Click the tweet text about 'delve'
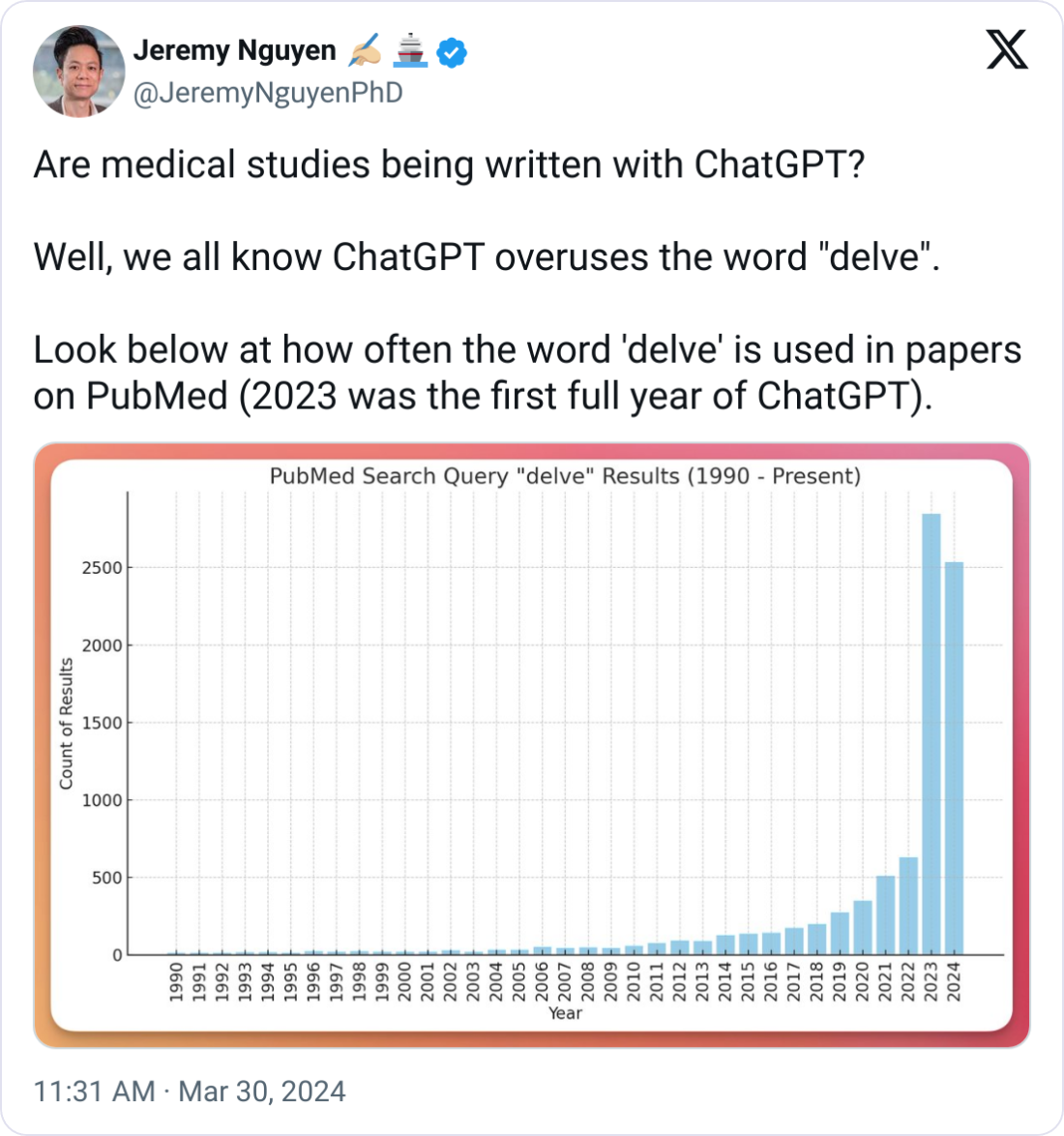 527,280
